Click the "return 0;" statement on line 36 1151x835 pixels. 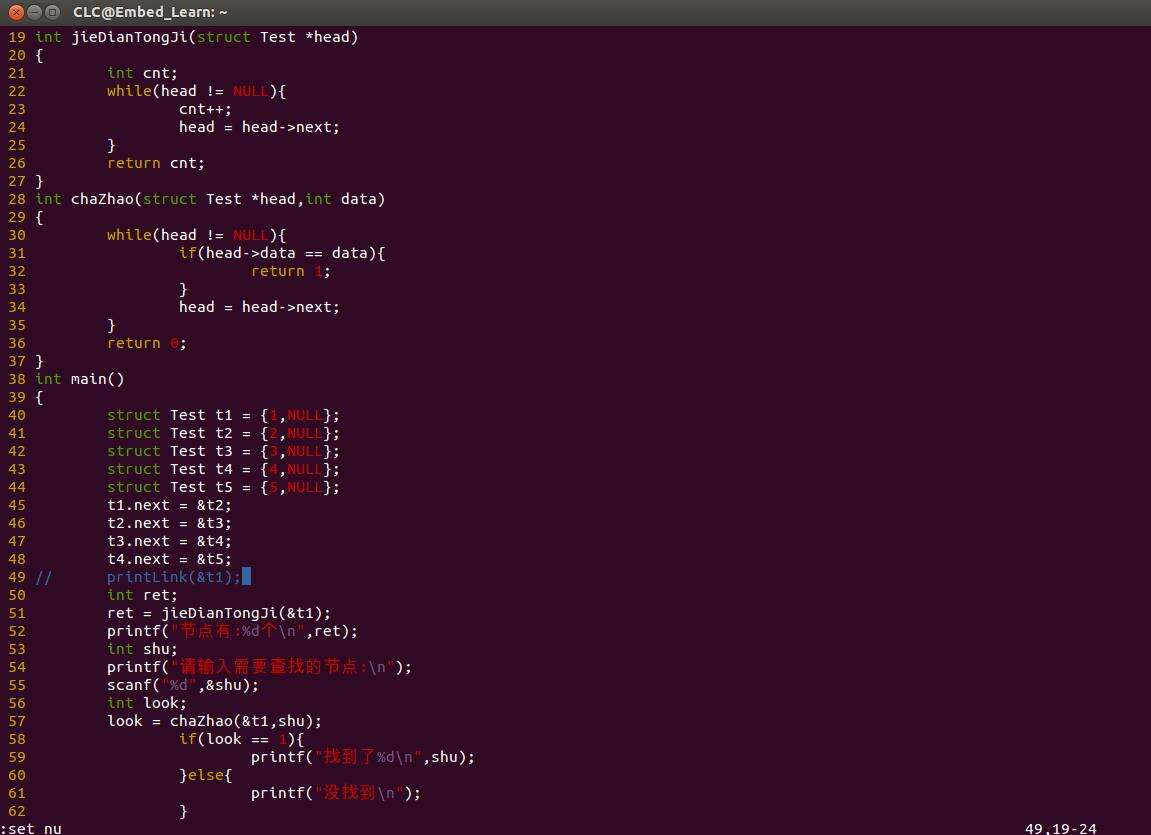pos(147,343)
